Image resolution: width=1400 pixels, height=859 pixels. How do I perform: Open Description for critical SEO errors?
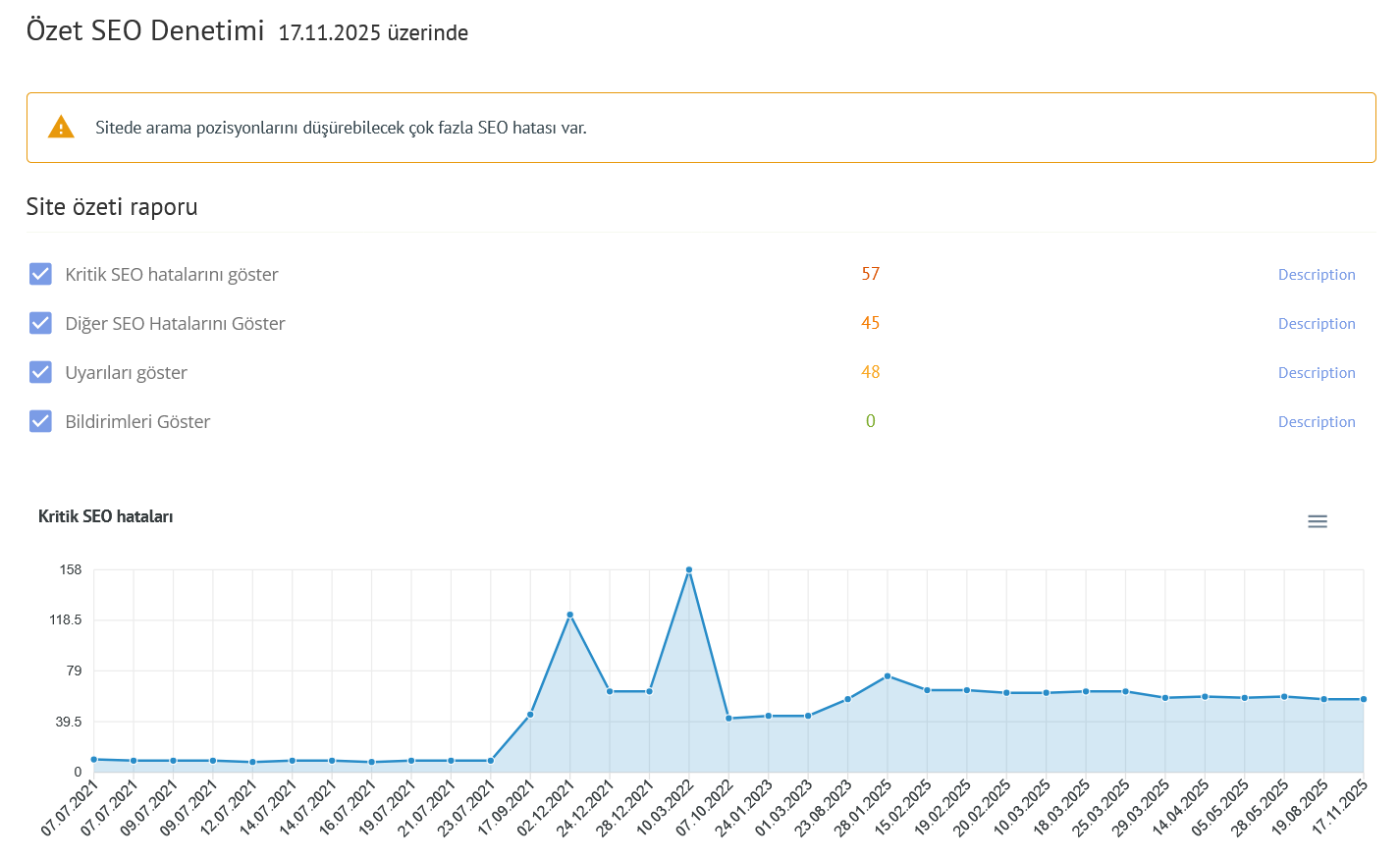tap(1316, 274)
